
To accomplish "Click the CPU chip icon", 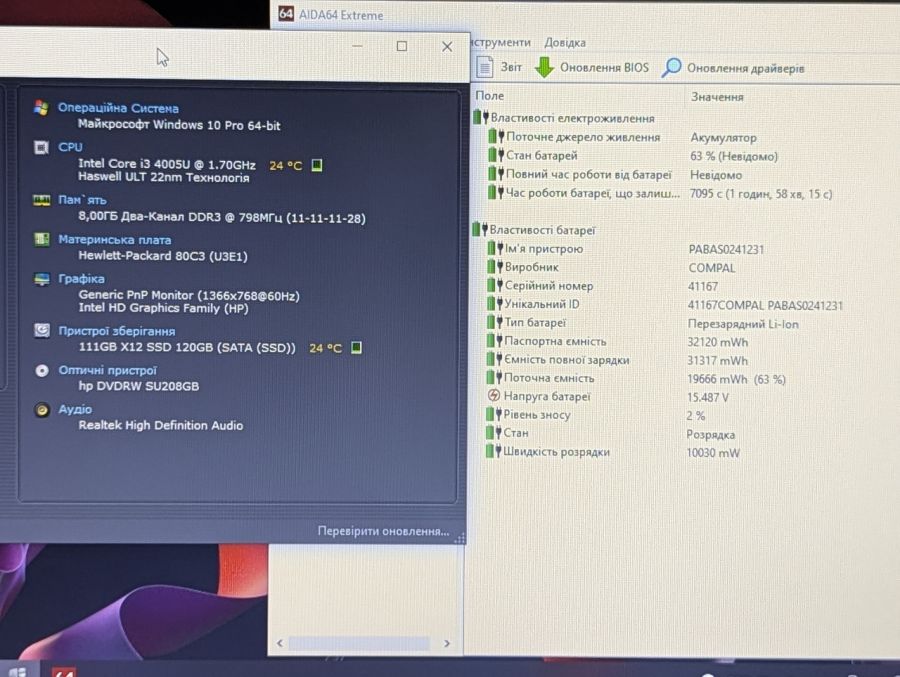I will [41, 148].
